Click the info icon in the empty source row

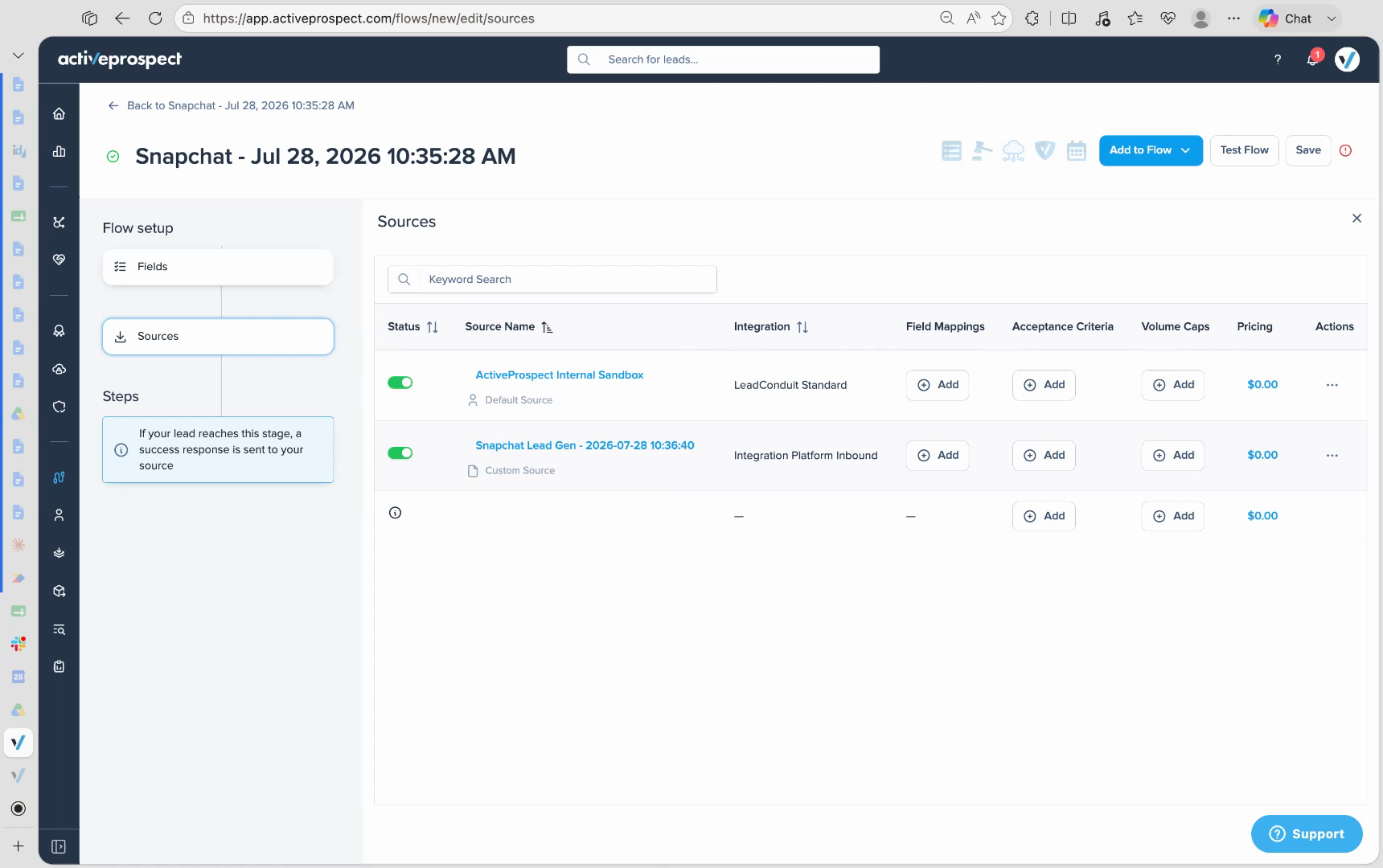395,513
